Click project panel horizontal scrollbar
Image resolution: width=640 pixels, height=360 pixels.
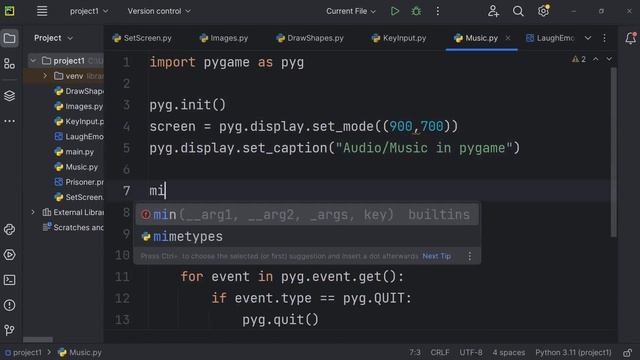38,340
